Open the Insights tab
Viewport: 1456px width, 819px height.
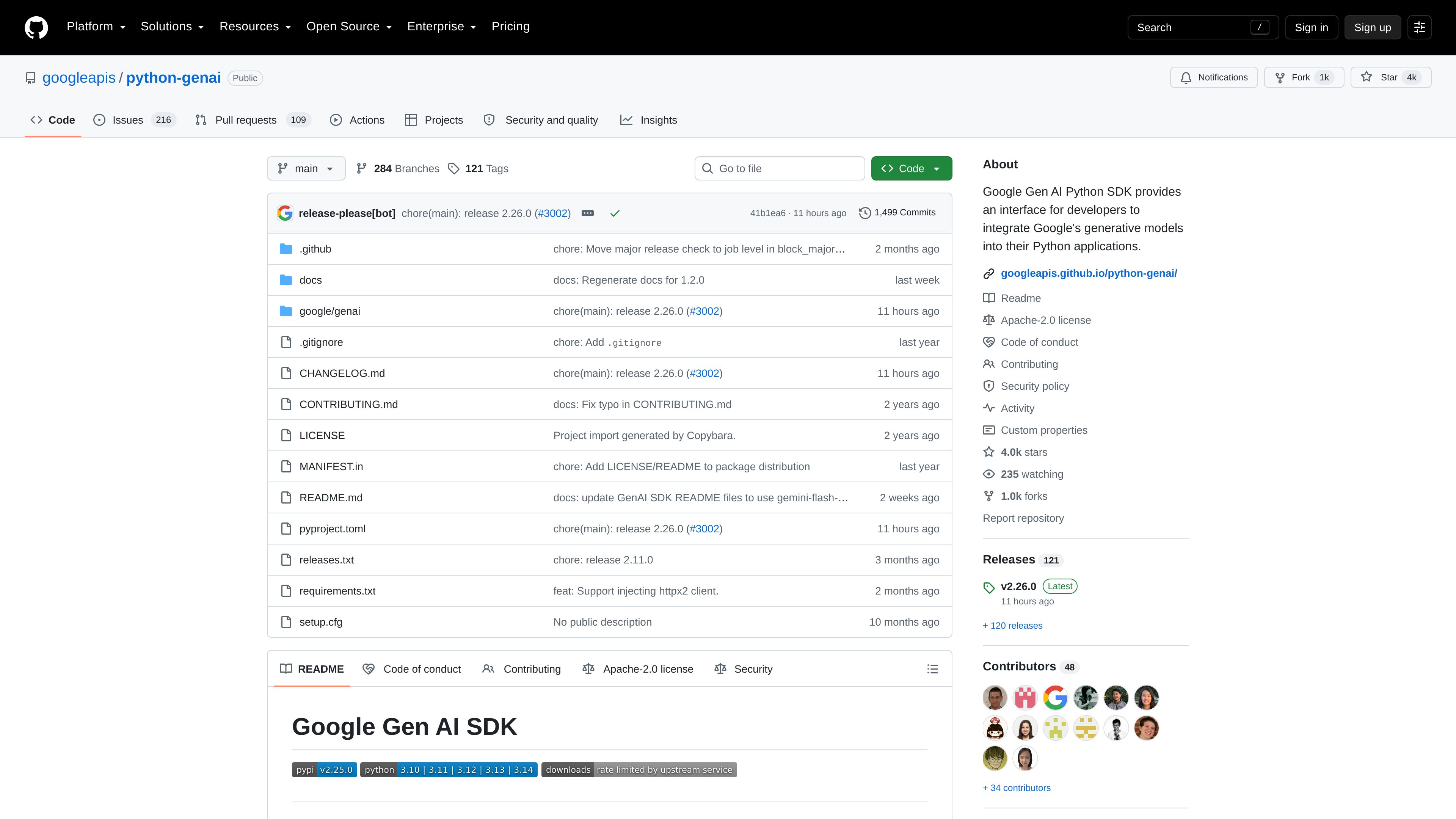coord(648,120)
